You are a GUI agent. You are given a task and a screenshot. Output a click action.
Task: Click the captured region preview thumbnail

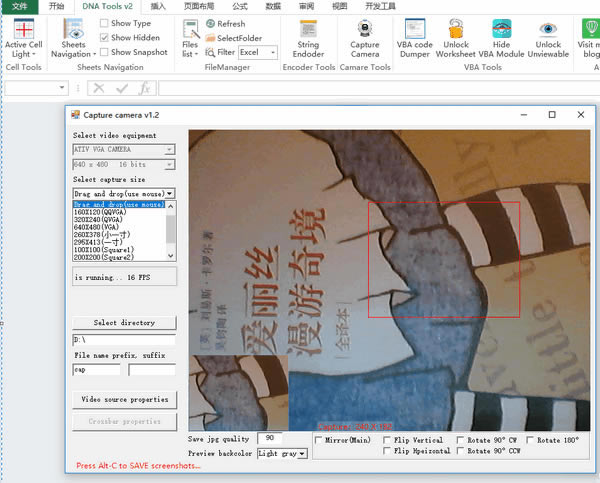[x=238, y=393]
